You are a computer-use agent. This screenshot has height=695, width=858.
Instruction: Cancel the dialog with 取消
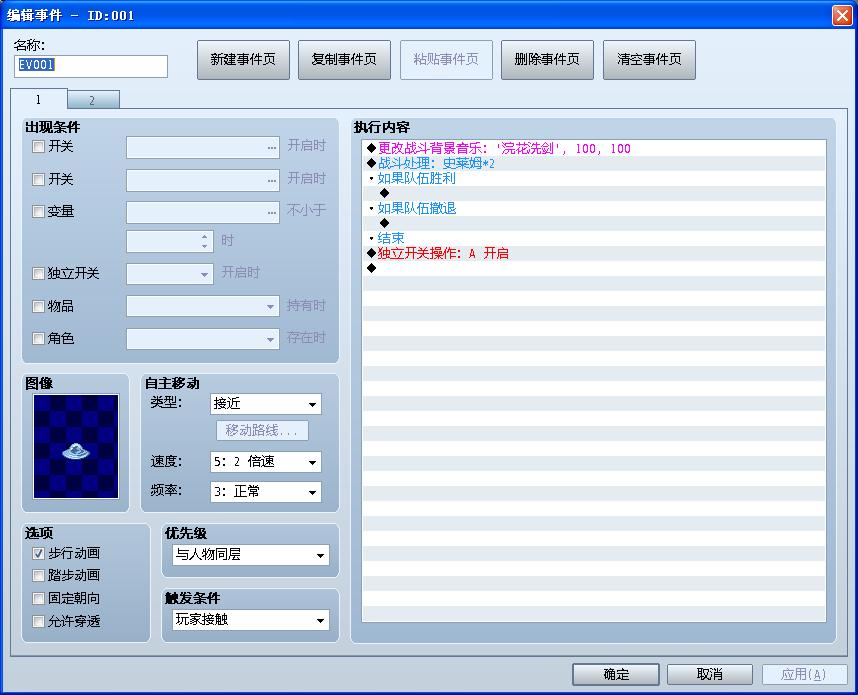coord(710,674)
